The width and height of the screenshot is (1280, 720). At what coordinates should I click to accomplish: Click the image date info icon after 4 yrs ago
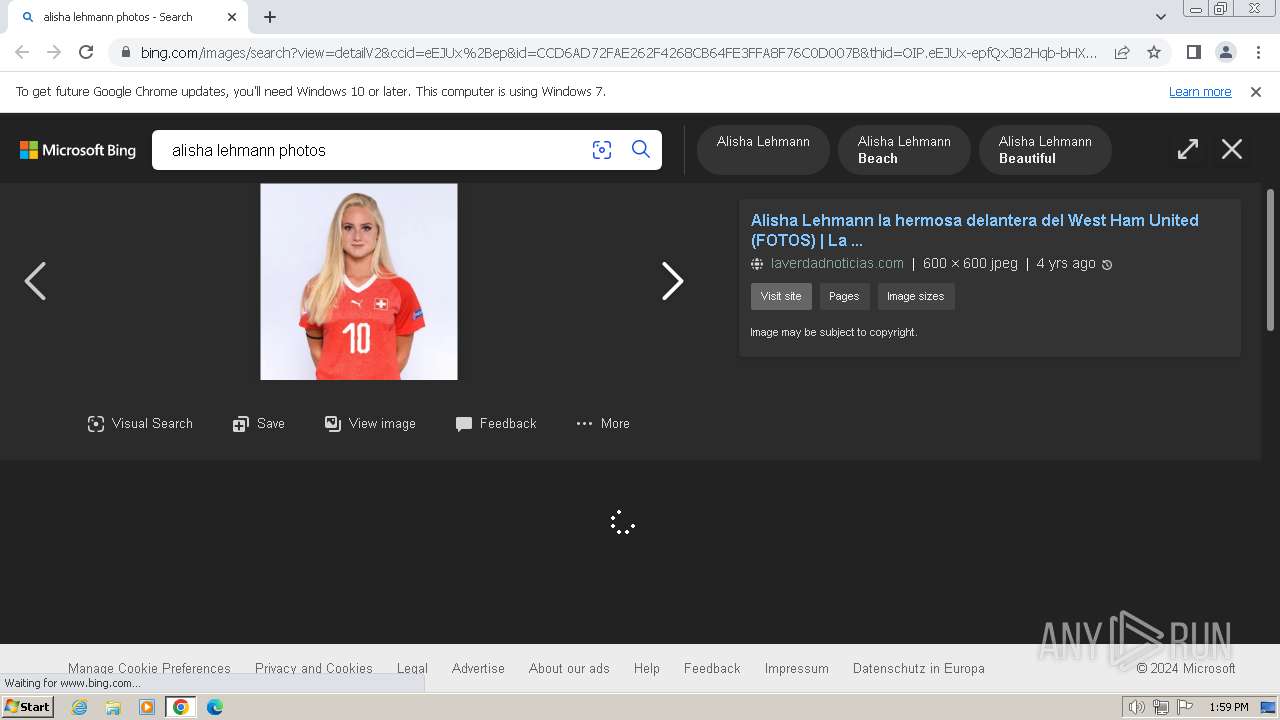pos(1107,265)
